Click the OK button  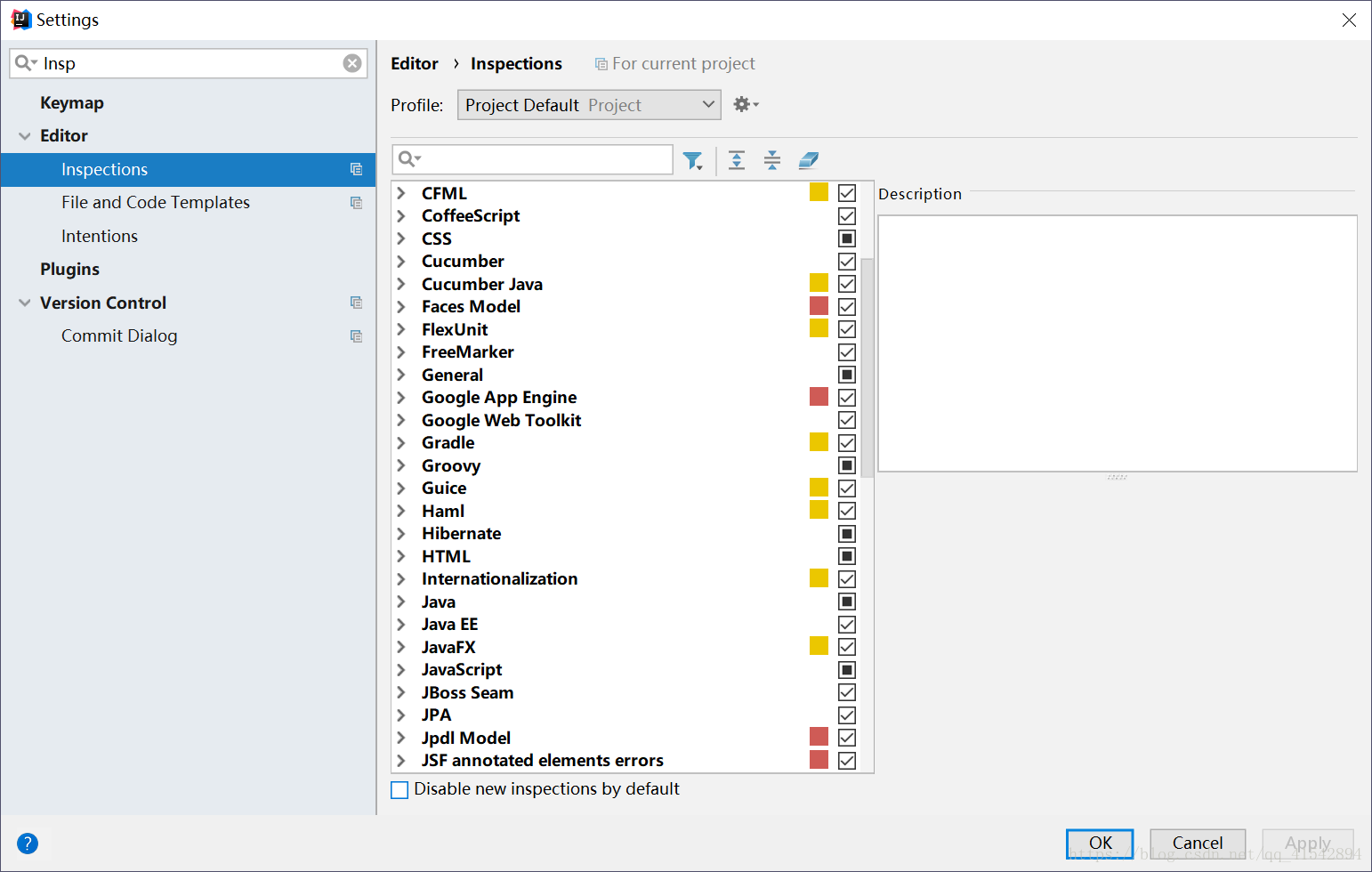(x=1100, y=843)
